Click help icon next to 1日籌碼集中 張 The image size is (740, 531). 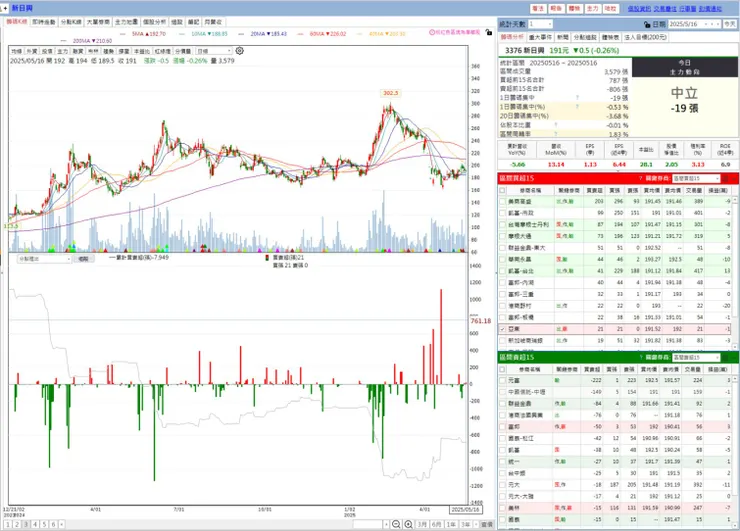[x=577, y=98]
